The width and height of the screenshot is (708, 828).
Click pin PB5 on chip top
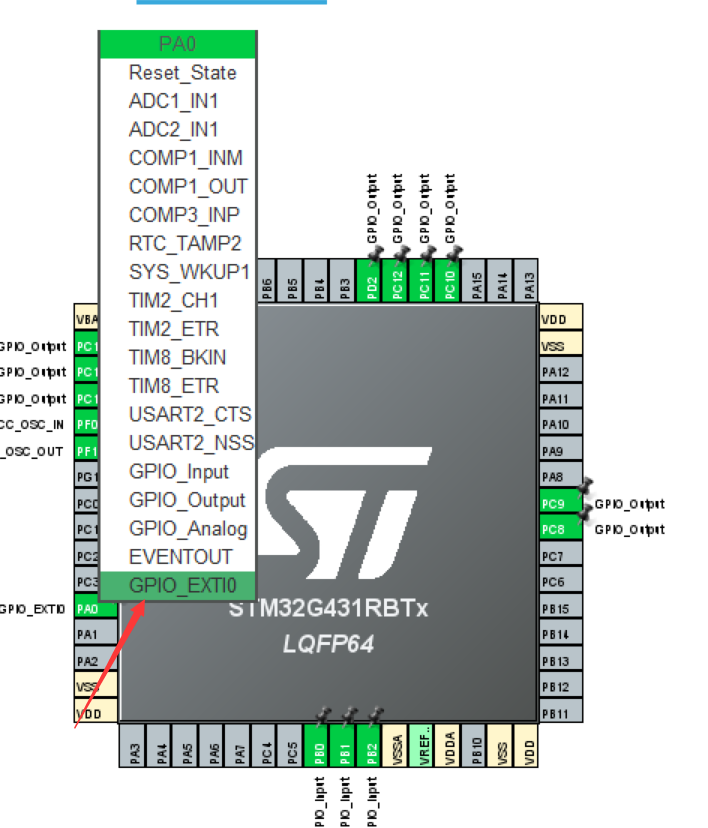pyautogui.click(x=290, y=281)
